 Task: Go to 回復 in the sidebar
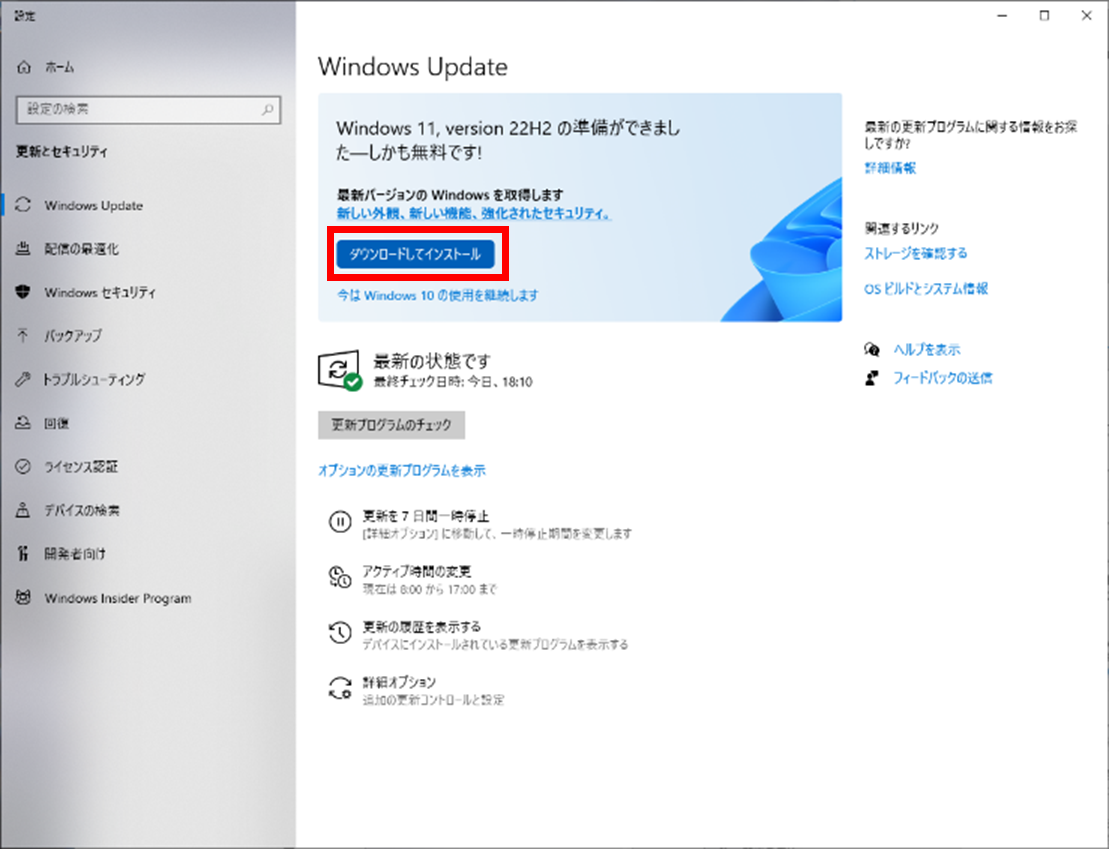click(x=148, y=423)
